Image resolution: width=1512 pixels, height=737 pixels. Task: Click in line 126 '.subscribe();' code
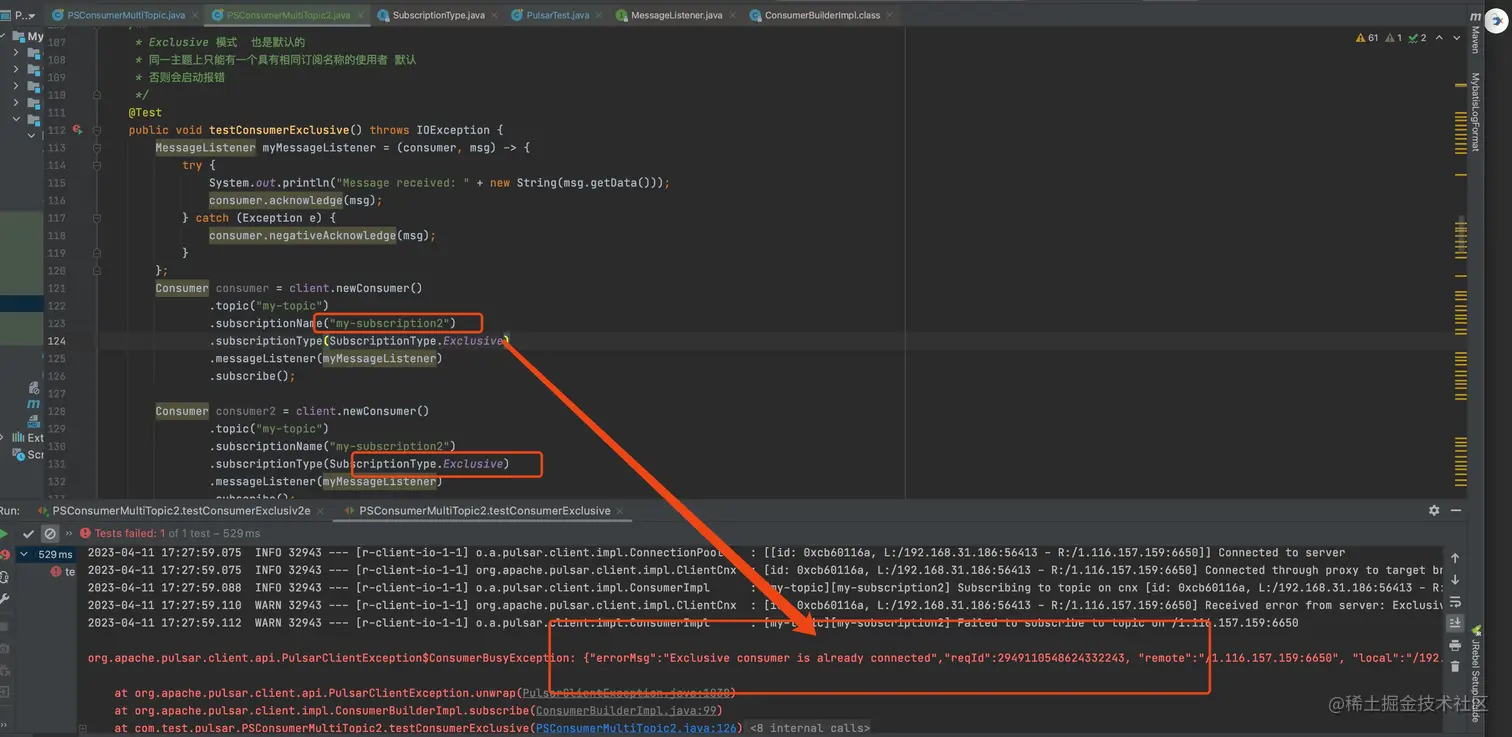pos(252,376)
